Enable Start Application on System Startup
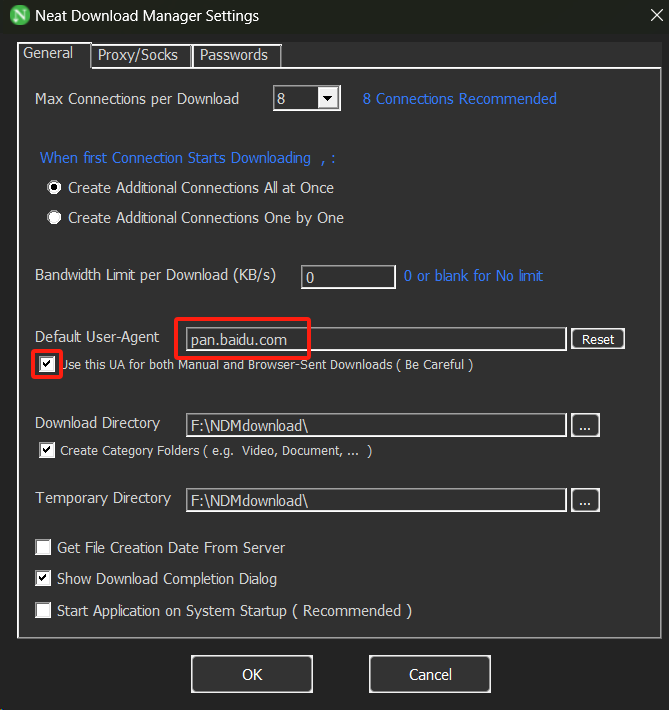This screenshot has width=669, height=710. pyautogui.click(x=44, y=610)
